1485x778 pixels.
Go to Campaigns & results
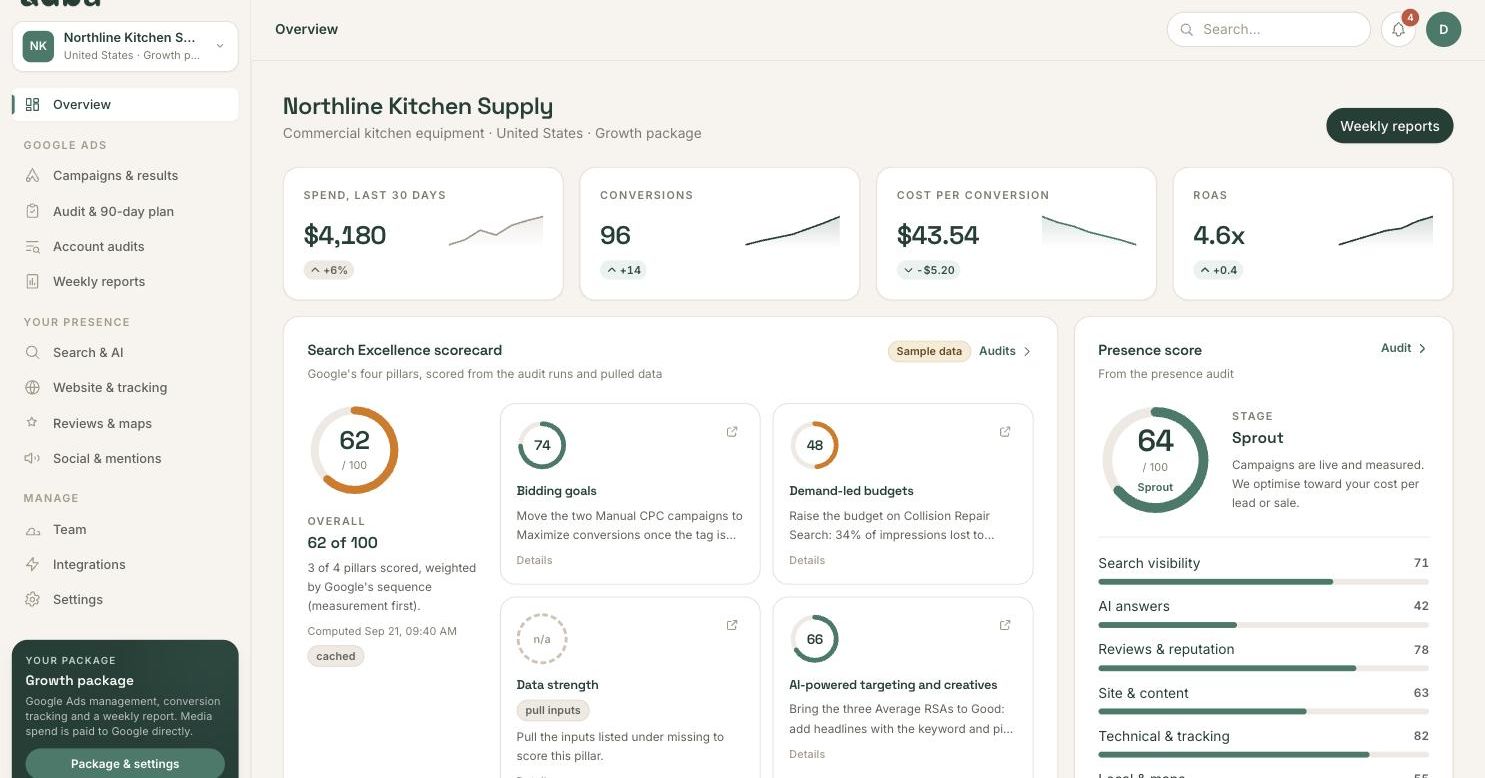(125, 175)
